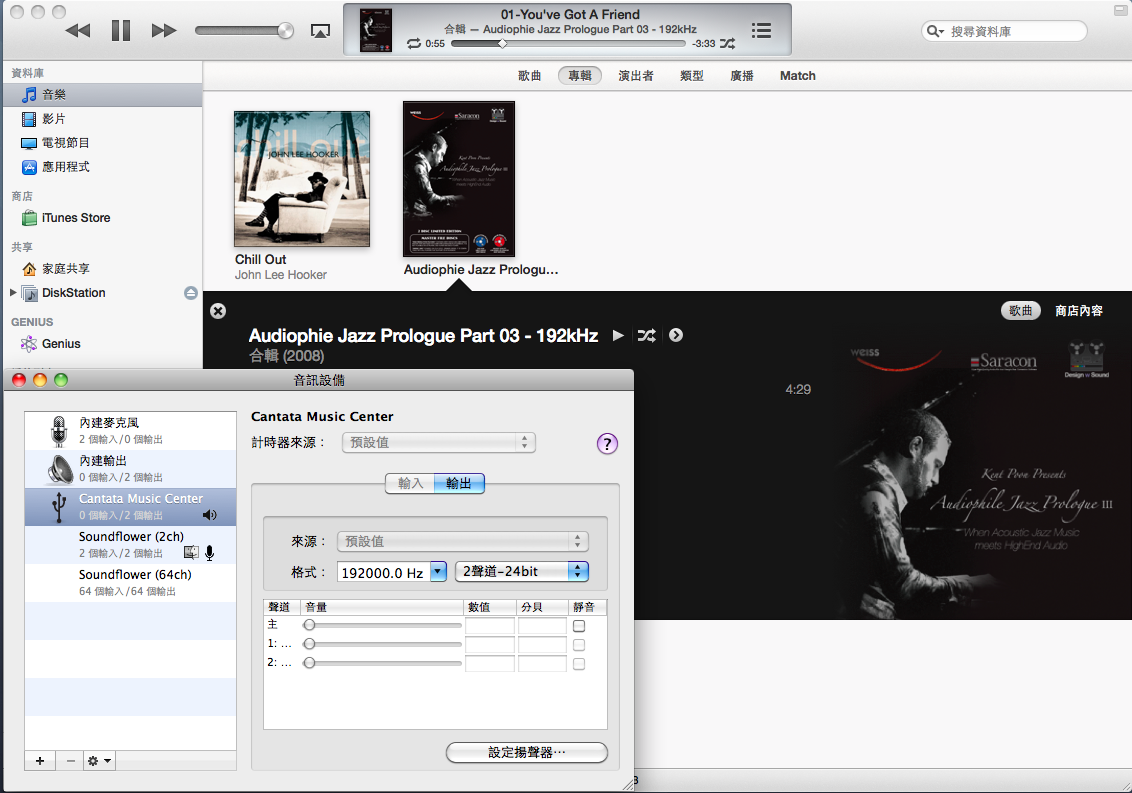Open the Up Next list icon
Viewport: 1132px width, 793px height.
tap(761, 30)
